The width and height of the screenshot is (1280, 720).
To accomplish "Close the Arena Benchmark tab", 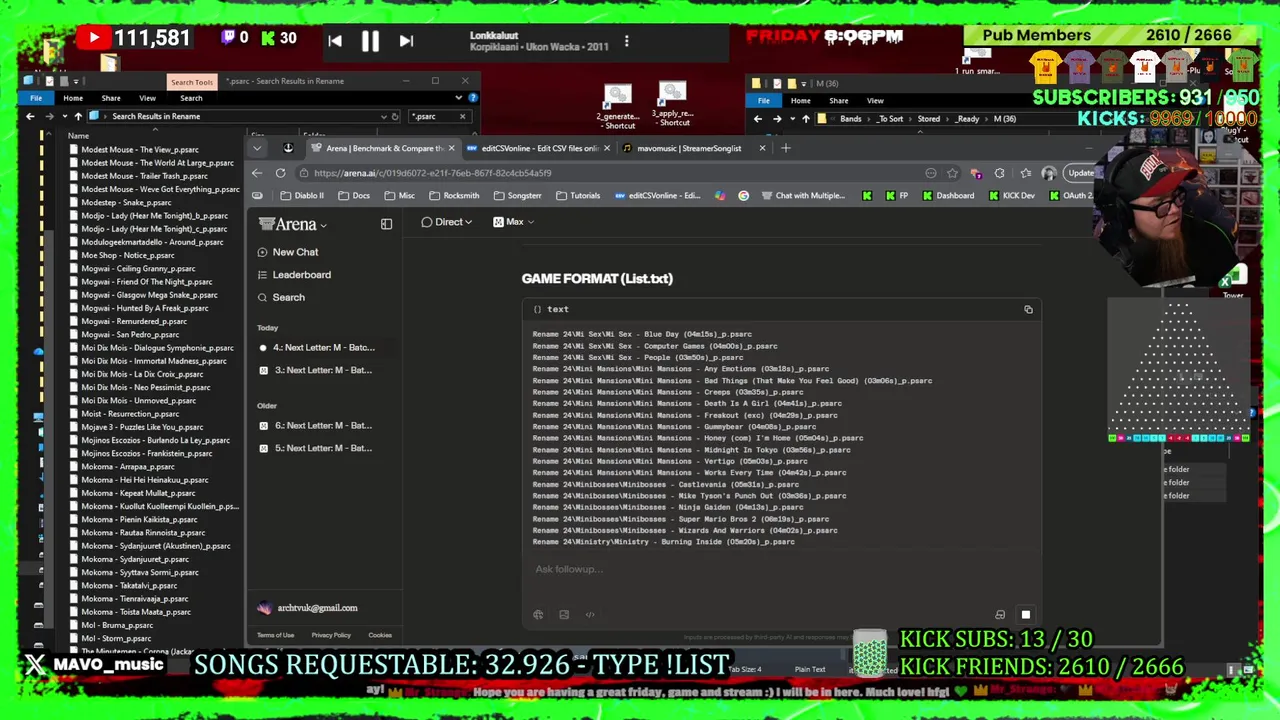I will [x=451, y=148].
